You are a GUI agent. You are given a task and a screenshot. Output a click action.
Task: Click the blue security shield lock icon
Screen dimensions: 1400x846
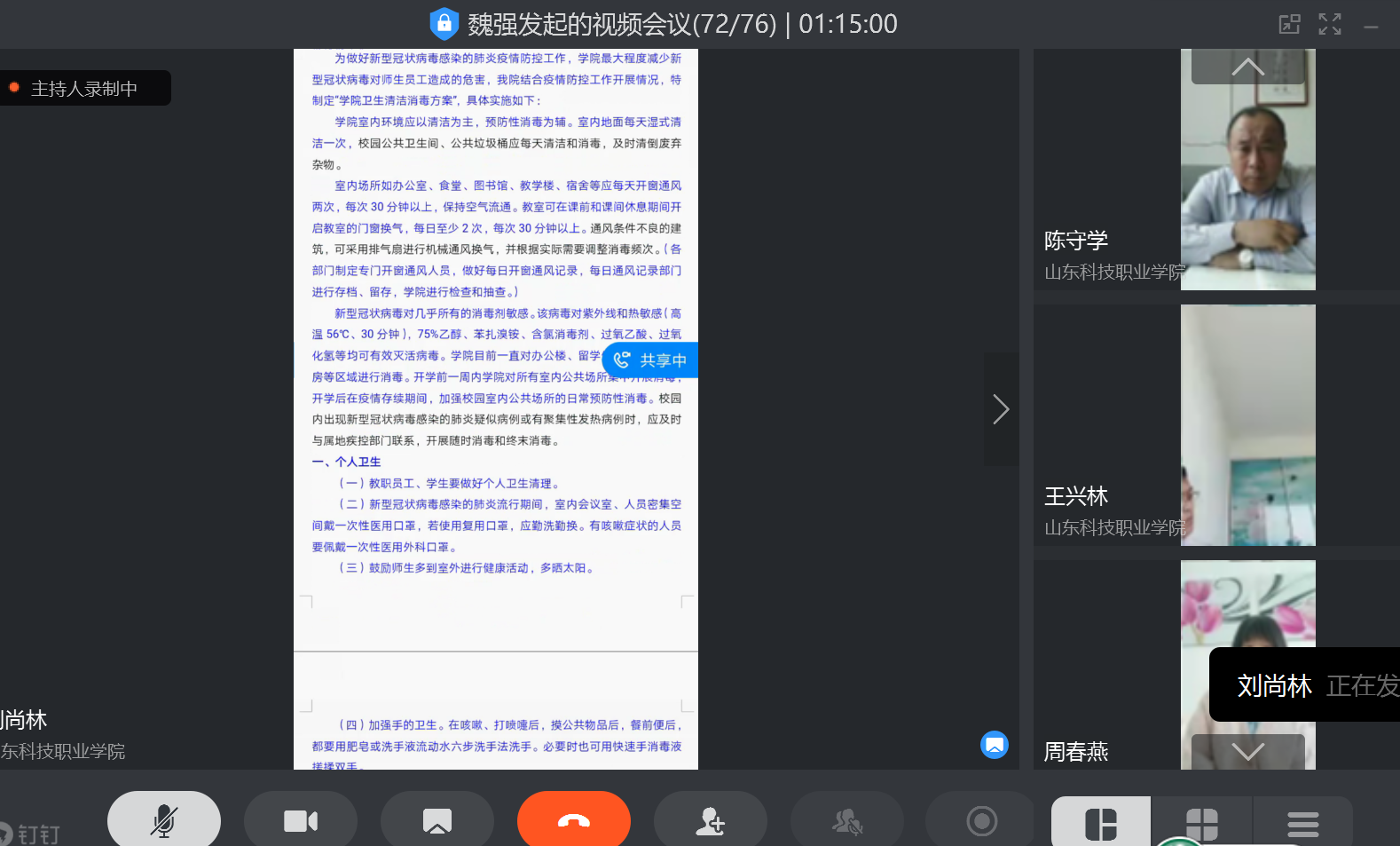(444, 24)
